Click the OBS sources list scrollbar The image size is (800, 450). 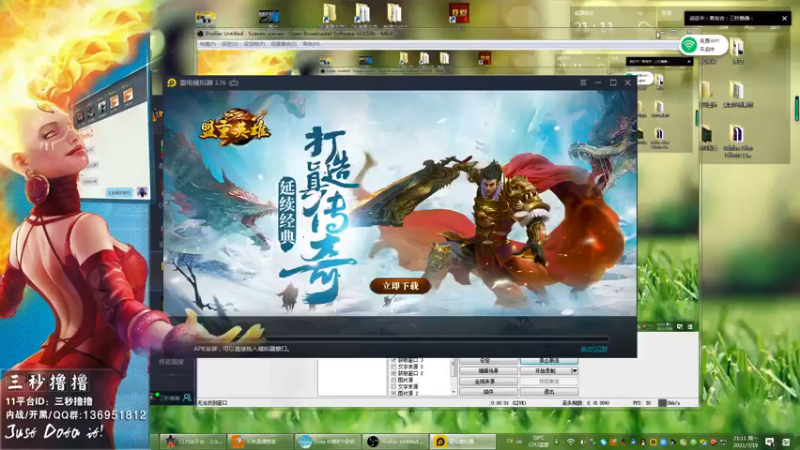[x=454, y=375]
